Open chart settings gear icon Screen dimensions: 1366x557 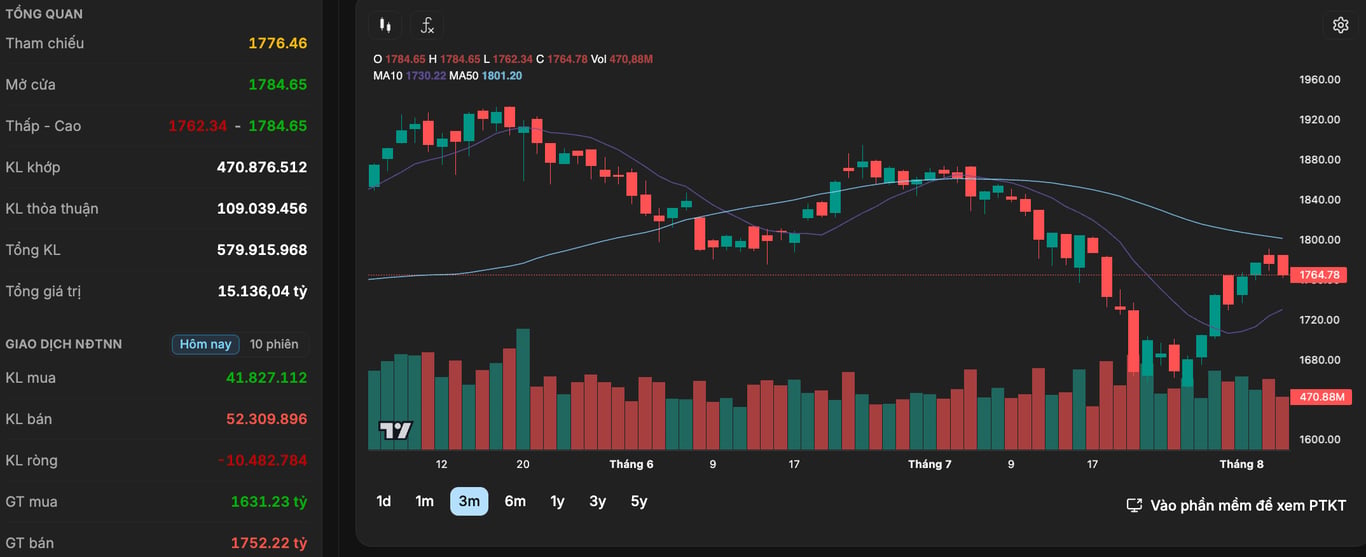point(1341,25)
